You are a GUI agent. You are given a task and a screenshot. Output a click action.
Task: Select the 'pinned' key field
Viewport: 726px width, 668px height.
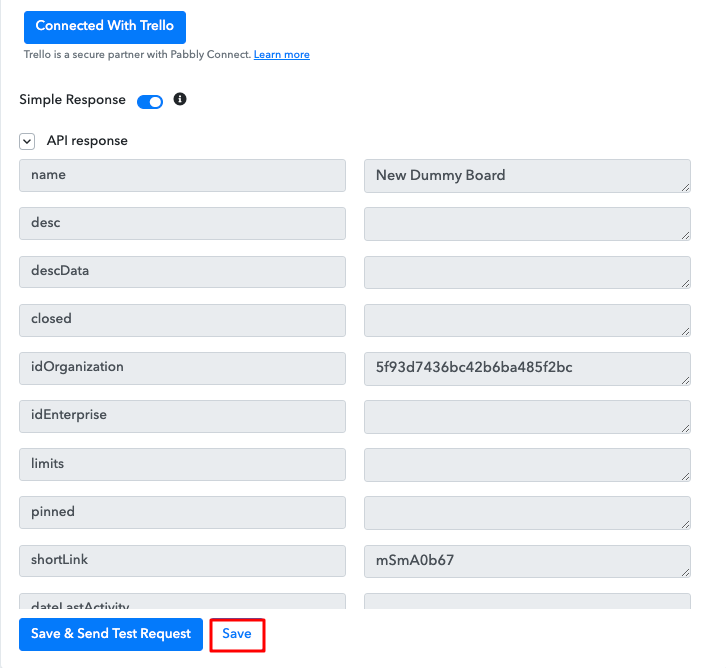tap(182, 512)
